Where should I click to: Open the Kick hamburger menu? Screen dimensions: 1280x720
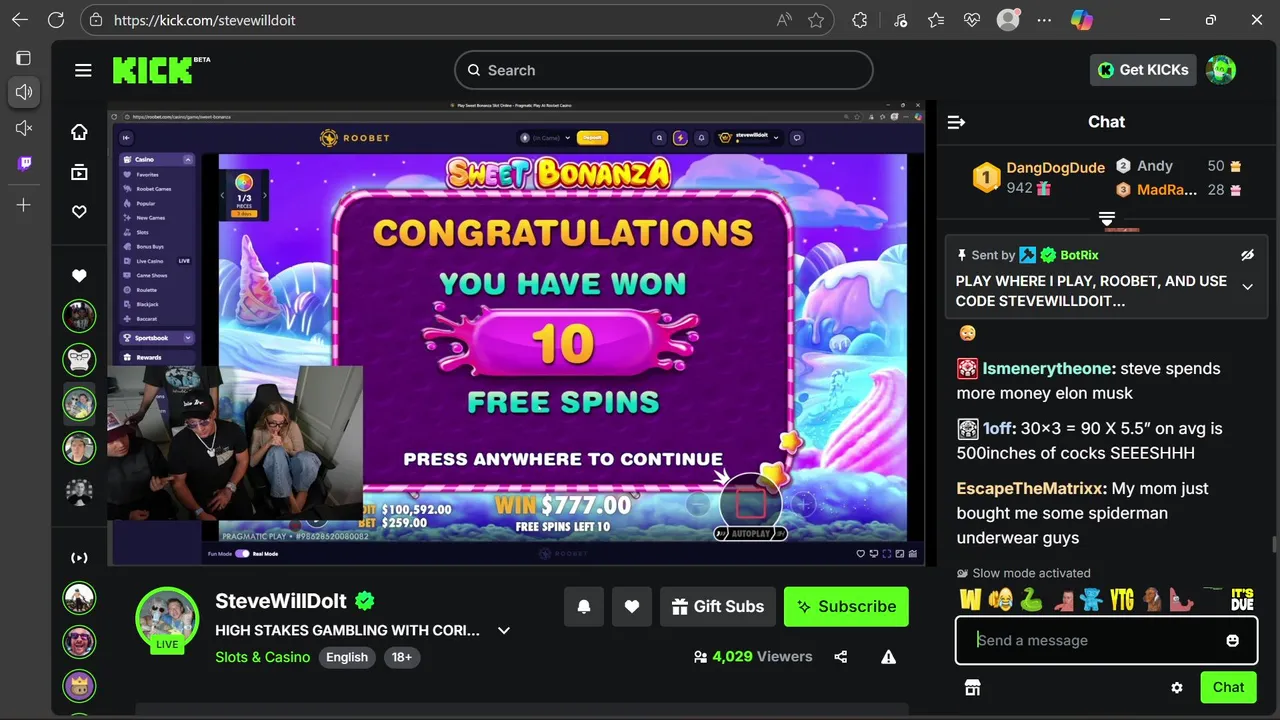pyautogui.click(x=83, y=70)
